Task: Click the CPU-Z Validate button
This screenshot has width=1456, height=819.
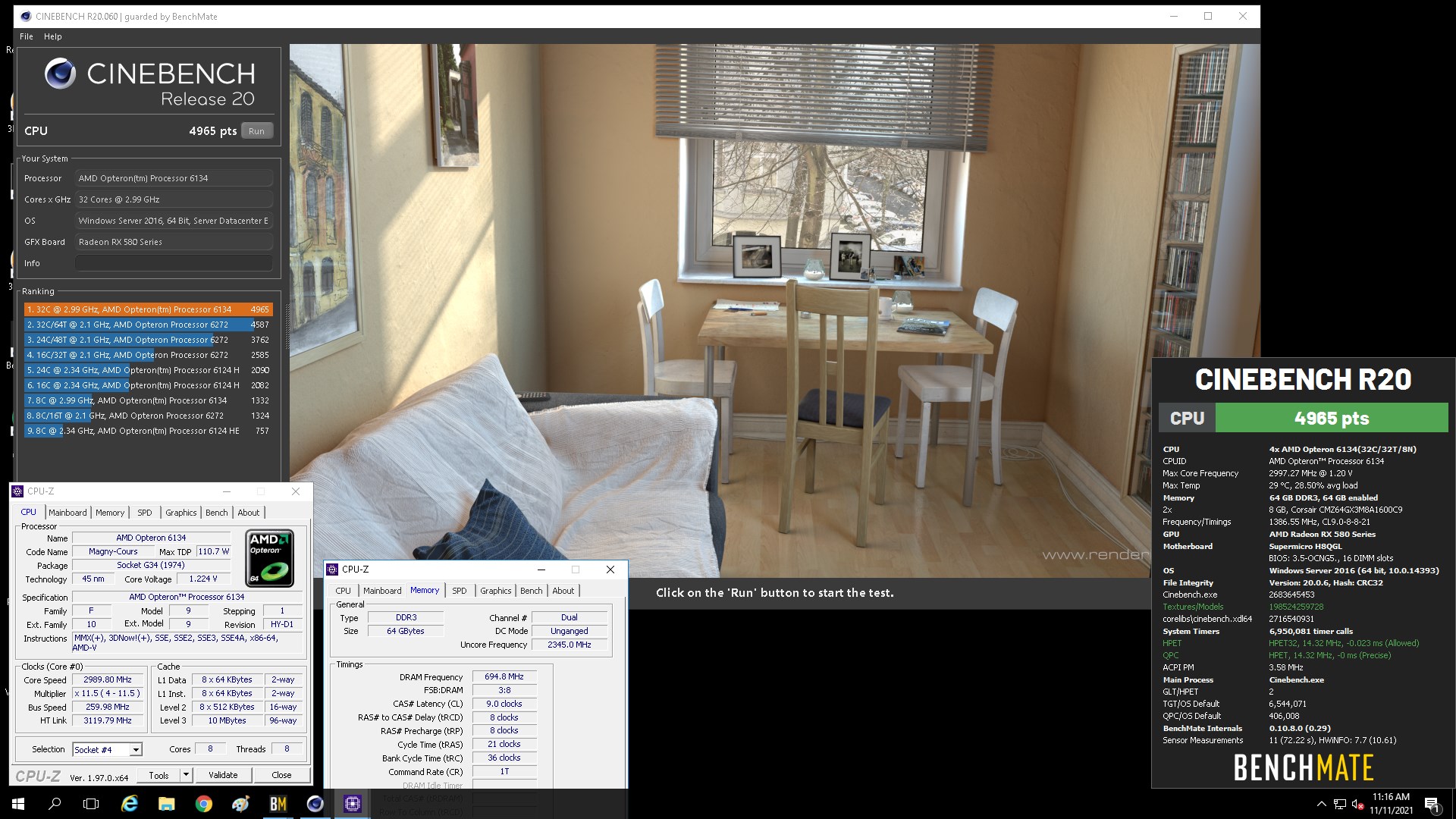Action: (223, 775)
